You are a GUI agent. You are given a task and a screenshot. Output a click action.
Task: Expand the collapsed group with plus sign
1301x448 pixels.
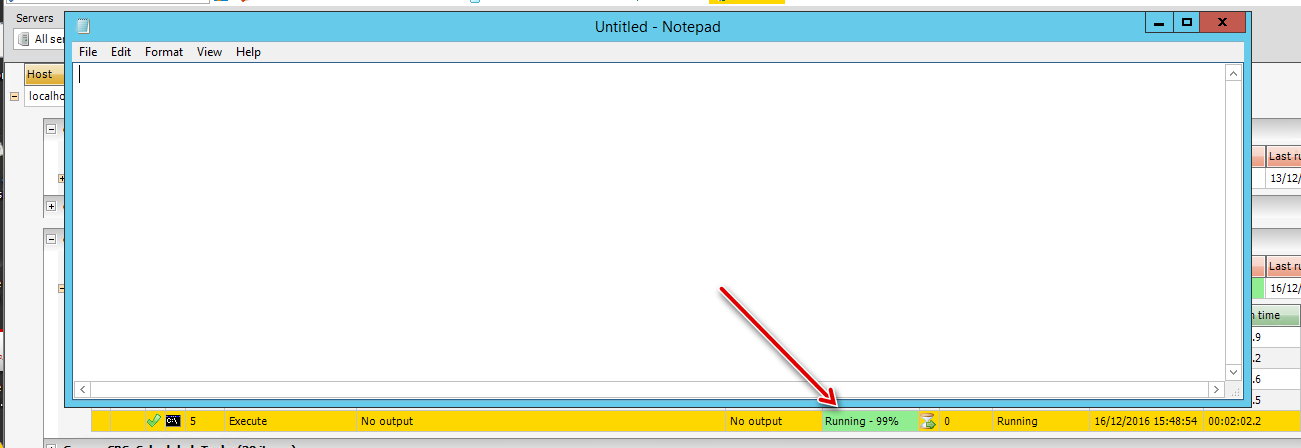tap(50, 206)
